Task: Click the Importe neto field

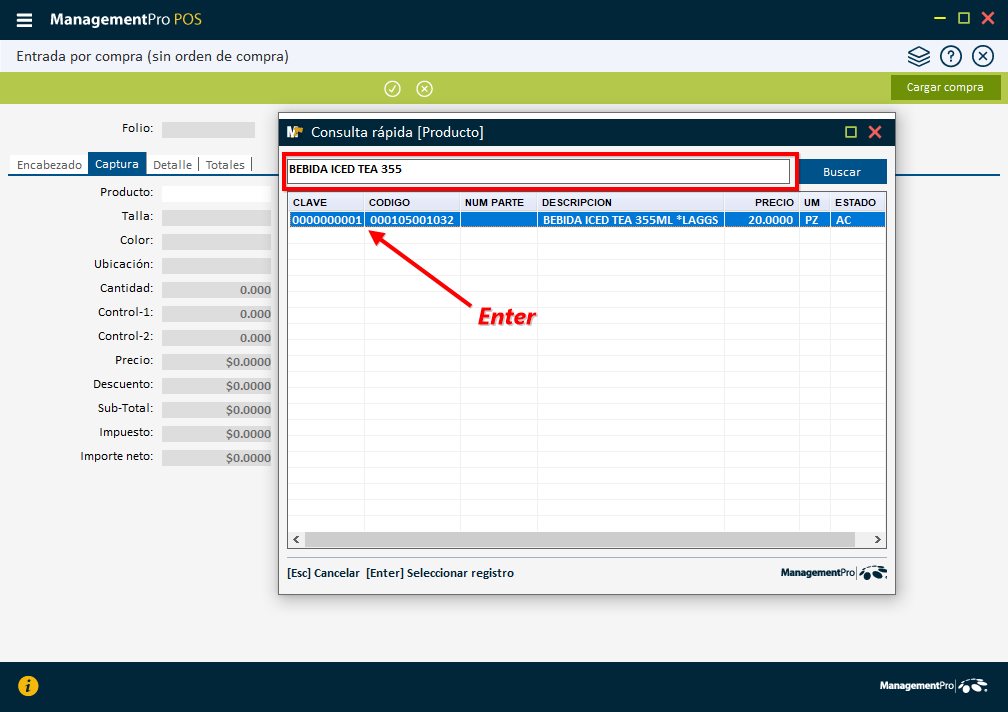Action: tap(217, 458)
